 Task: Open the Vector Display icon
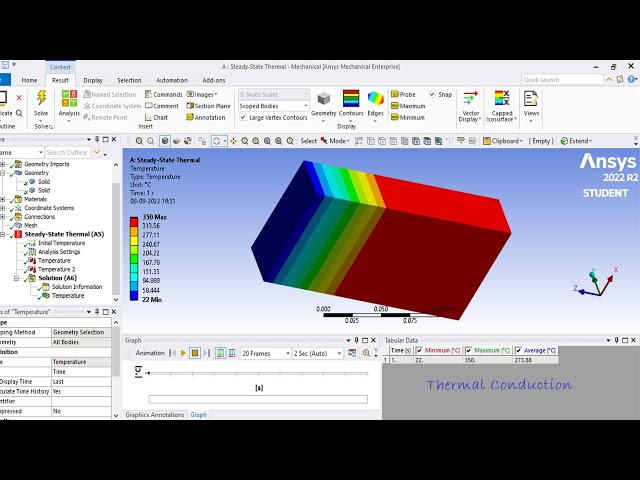(470, 98)
